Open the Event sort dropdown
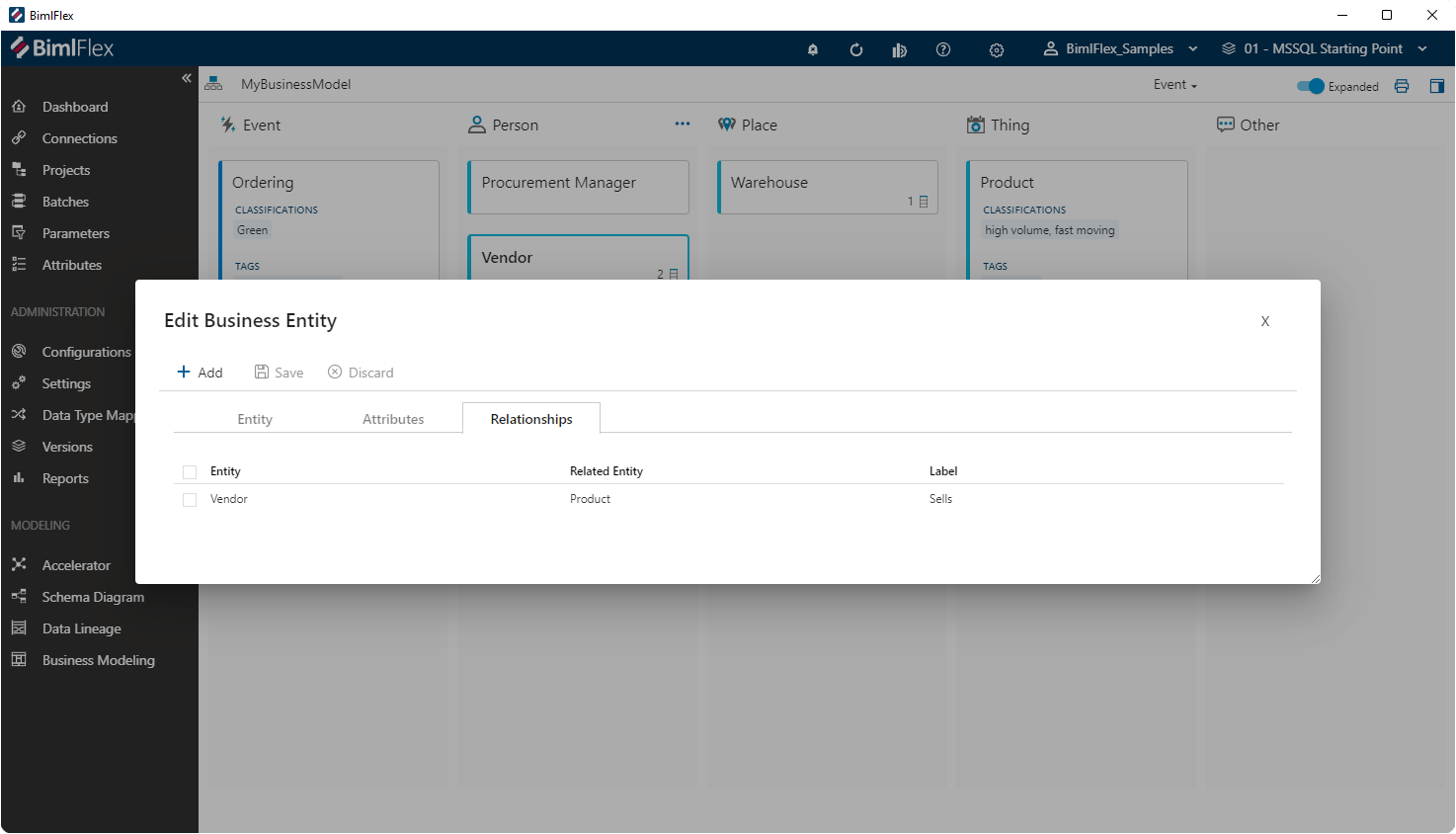Viewport: 1456px width, 834px height. pyautogui.click(x=1174, y=85)
